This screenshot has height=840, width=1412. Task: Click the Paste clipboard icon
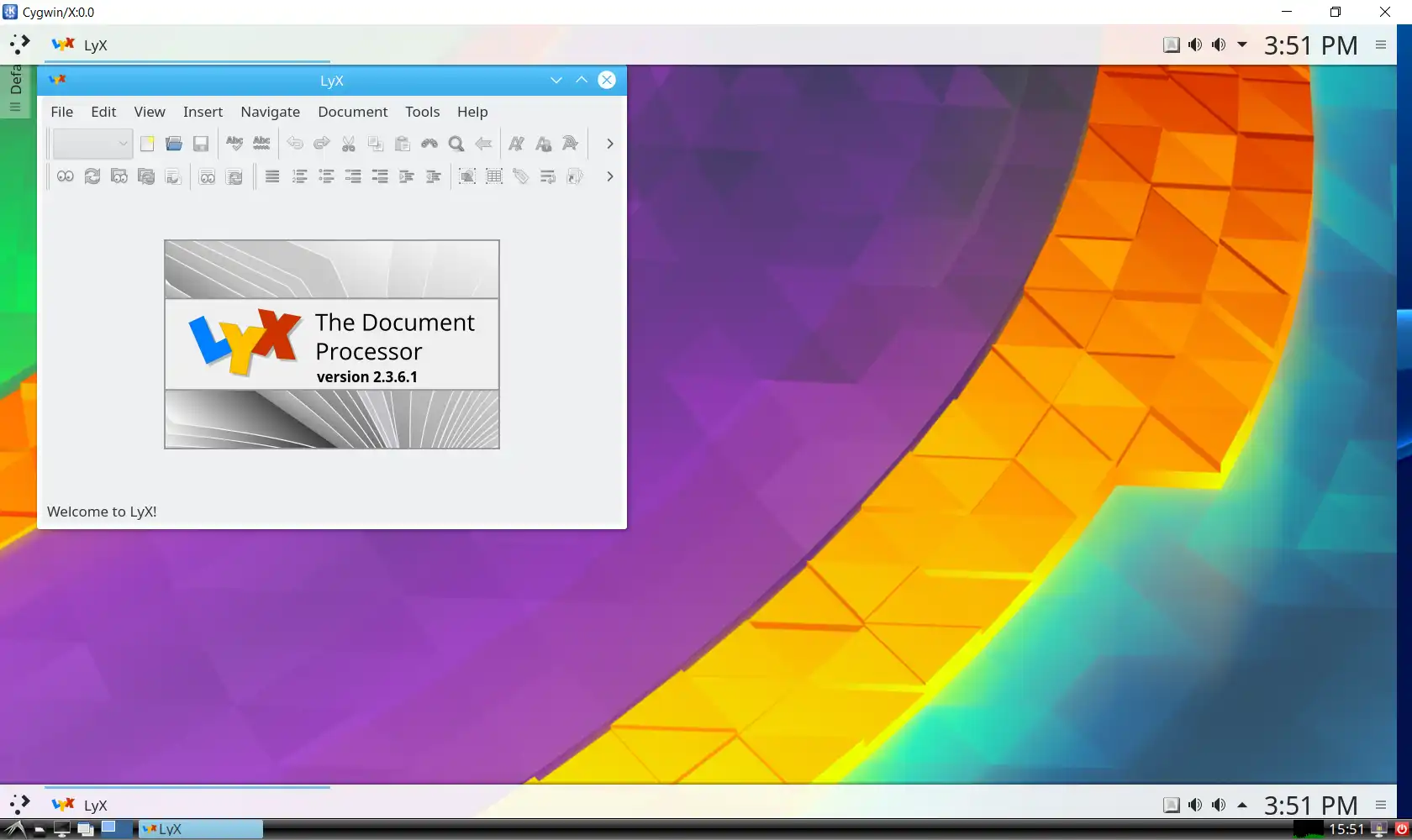pyautogui.click(x=403, y=144)
